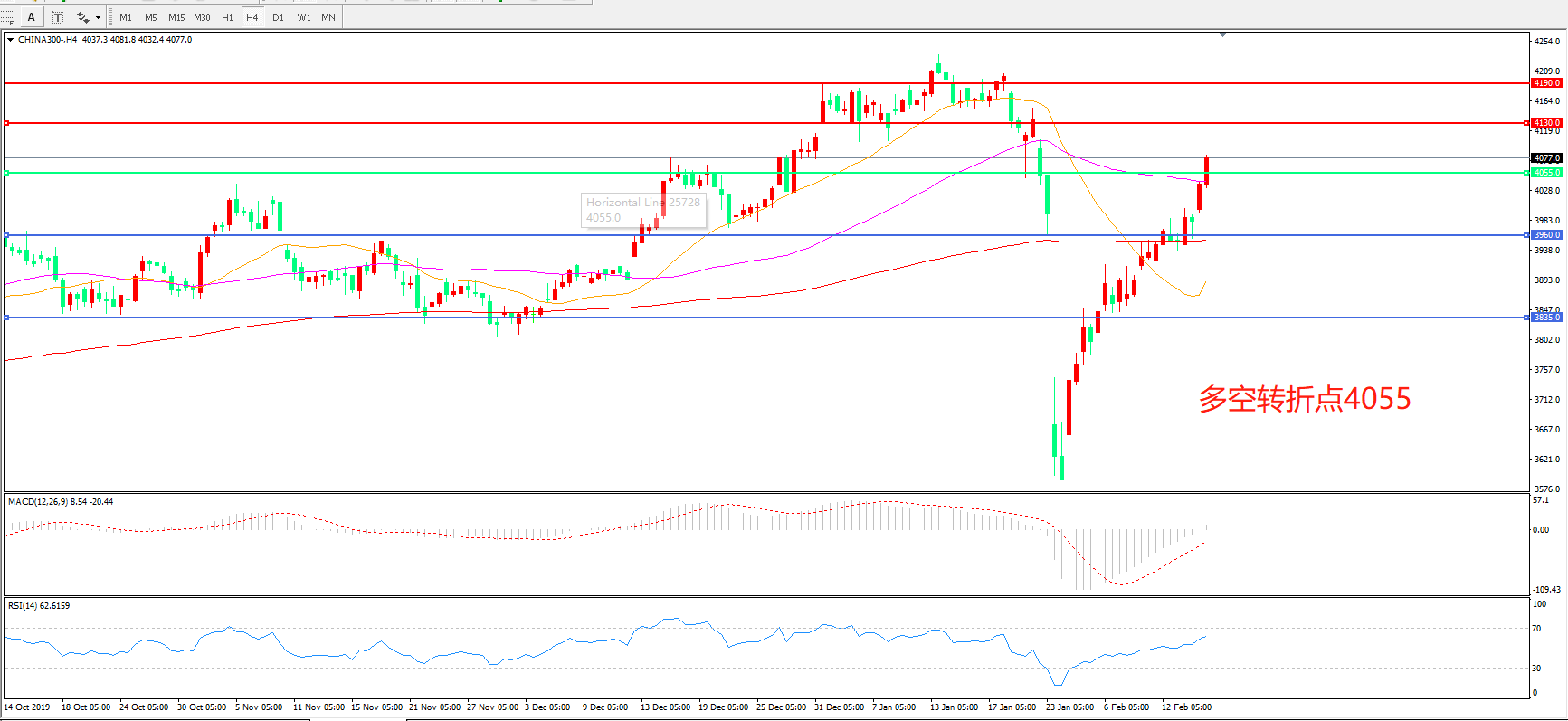Open the Arrows tool dropdown arrow
The width and height of the screenshot is (1568, 721).
(98, 17)
